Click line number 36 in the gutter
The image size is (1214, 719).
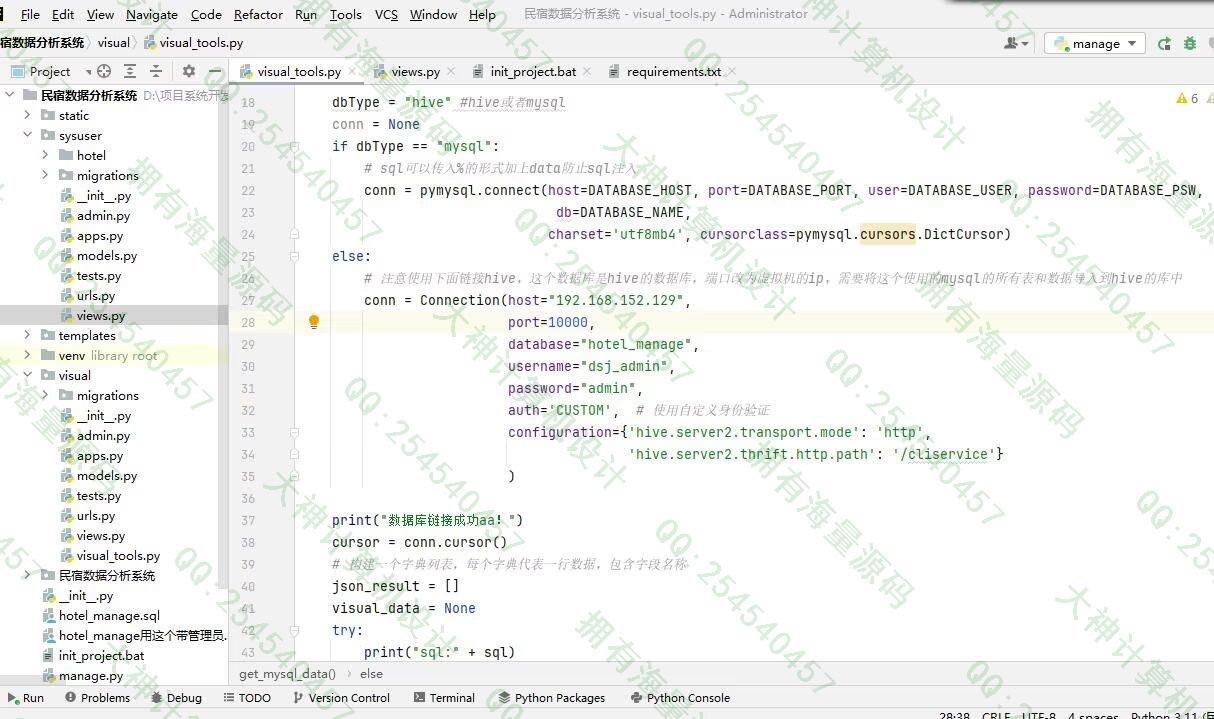pos(248,498)
